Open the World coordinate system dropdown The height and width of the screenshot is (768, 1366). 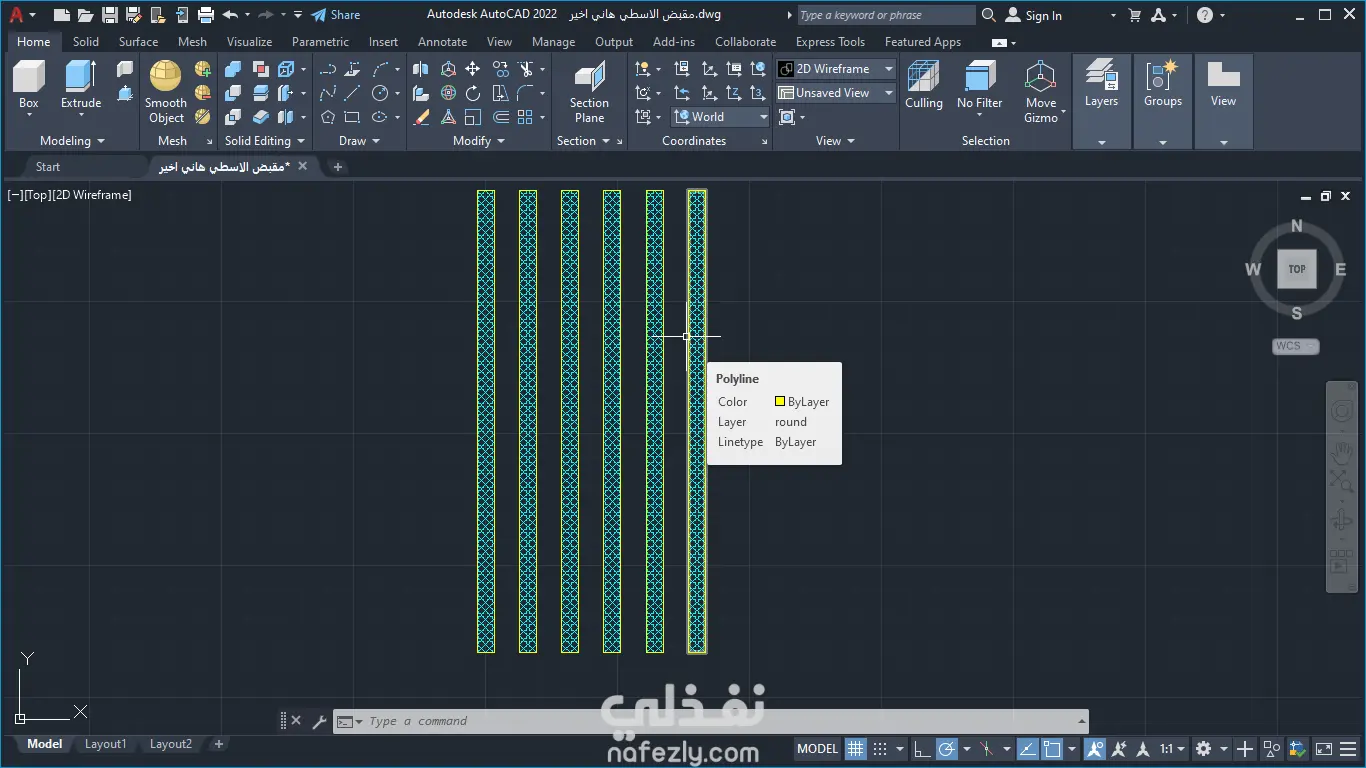click(x=720, y=117)
